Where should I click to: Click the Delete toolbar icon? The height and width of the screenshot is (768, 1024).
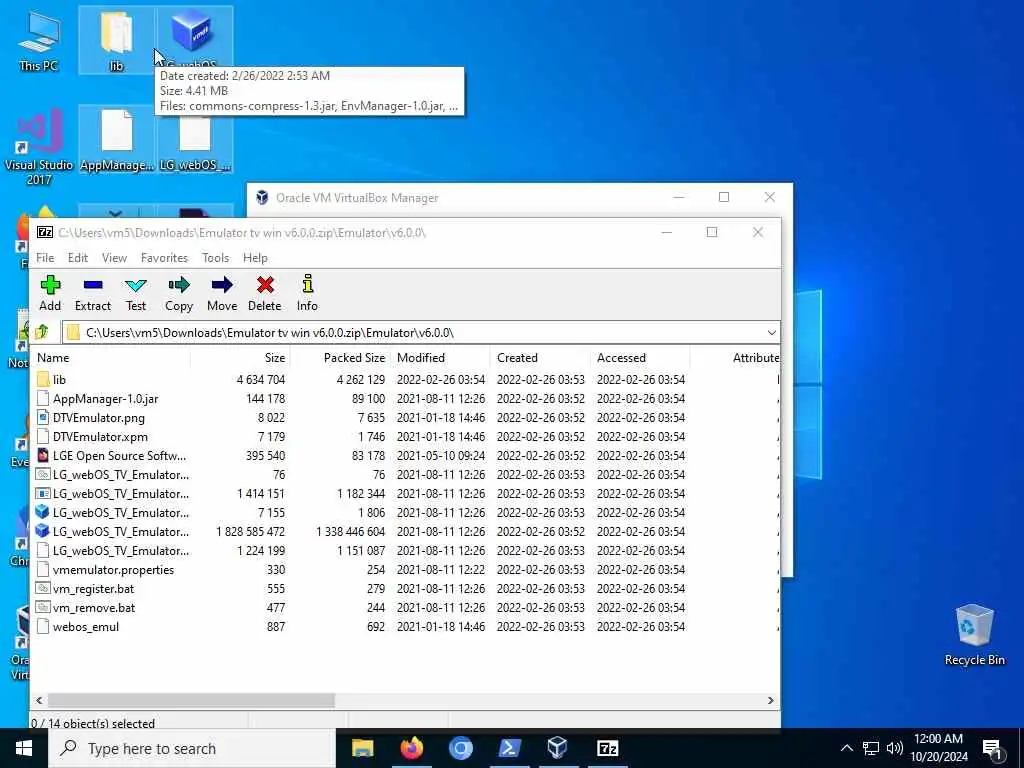tap(264, 293)
